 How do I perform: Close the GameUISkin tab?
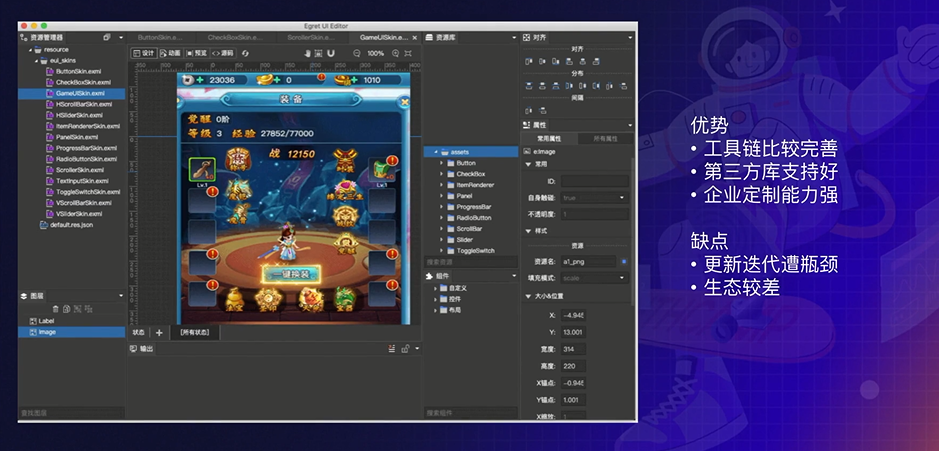tap(415, 37)
